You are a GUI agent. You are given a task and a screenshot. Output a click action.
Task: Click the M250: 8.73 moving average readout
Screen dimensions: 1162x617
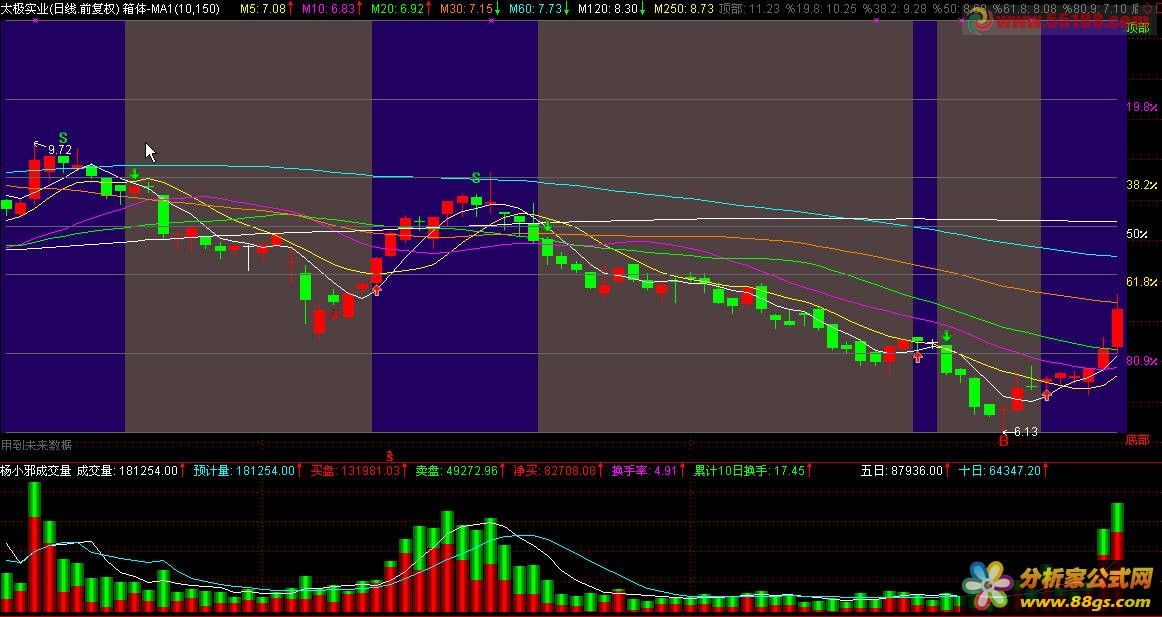[684, 8]
